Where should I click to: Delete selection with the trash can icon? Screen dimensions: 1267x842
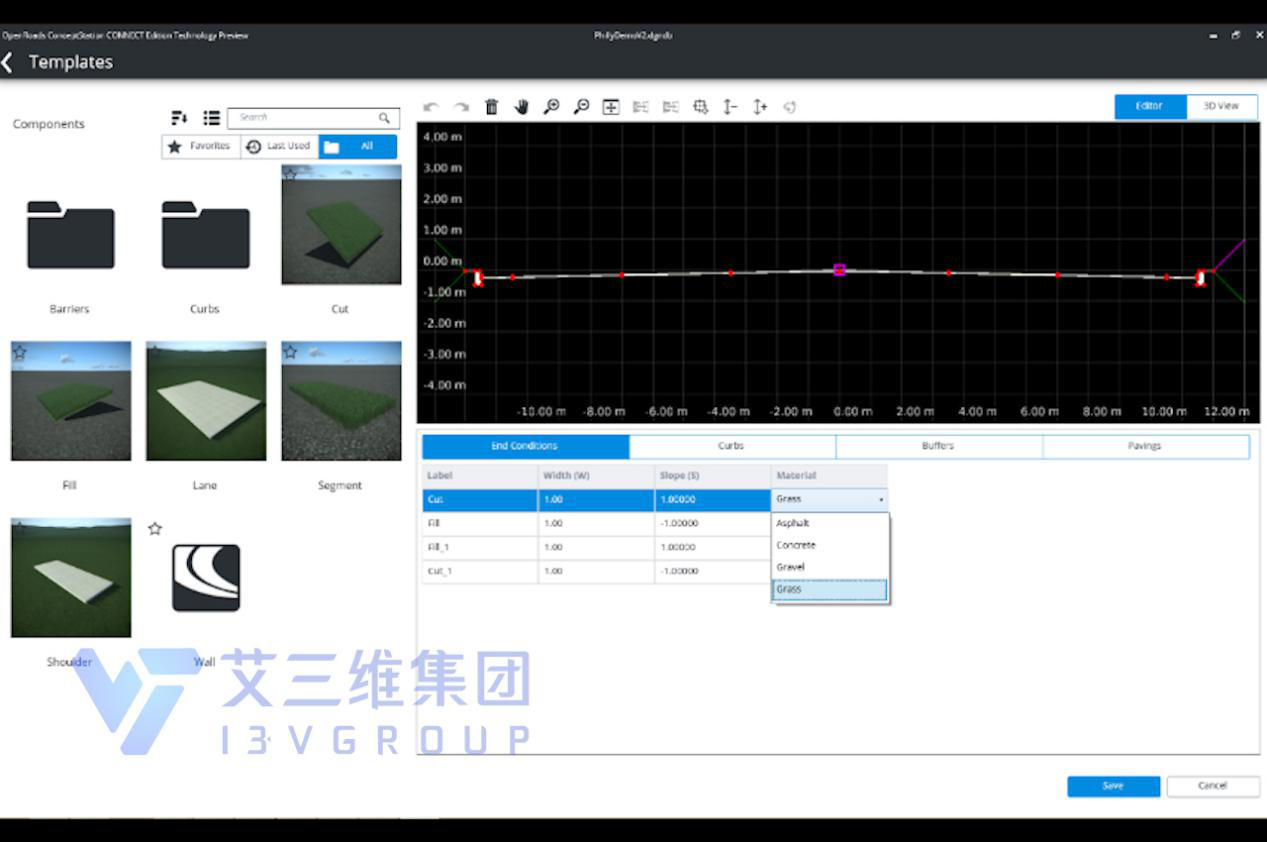(491, 107)
